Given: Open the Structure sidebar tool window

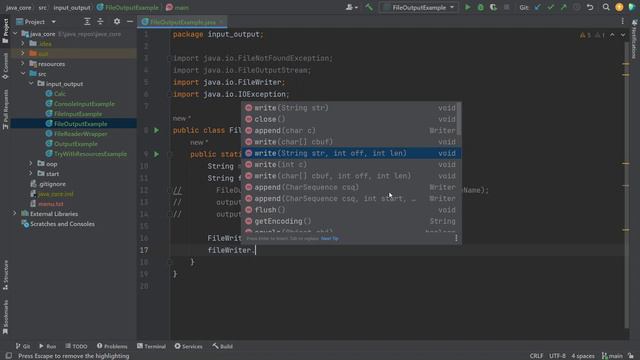Looking at the screenshot, I should tap(5, 275).
